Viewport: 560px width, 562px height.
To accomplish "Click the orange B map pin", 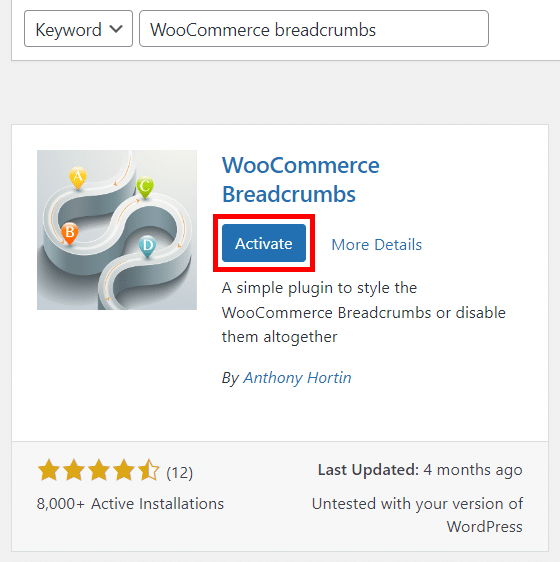I will [x=70, y=233].
